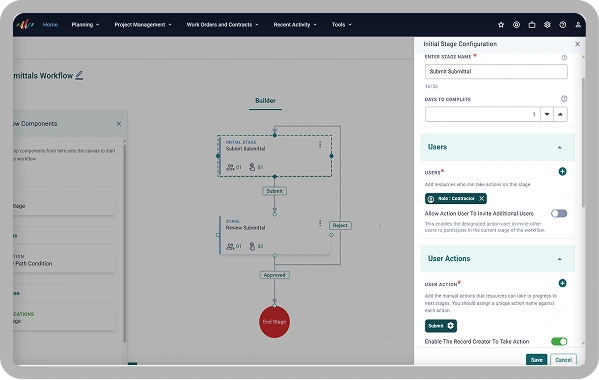Click the Approved transition label
Image resolution: width=599 pixels, height=380 pixels.
(274, 275)
